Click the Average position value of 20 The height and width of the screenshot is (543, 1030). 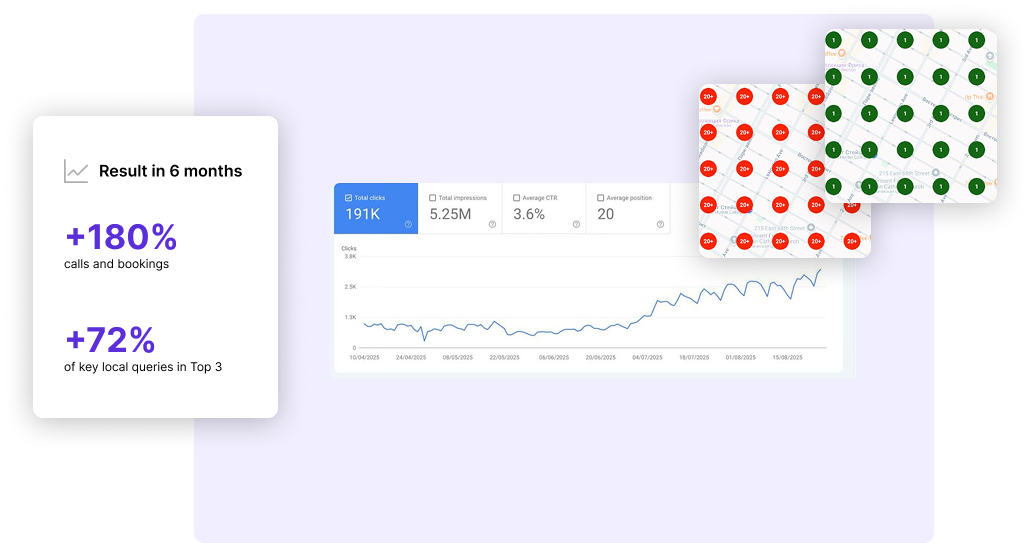coord(606,214)
